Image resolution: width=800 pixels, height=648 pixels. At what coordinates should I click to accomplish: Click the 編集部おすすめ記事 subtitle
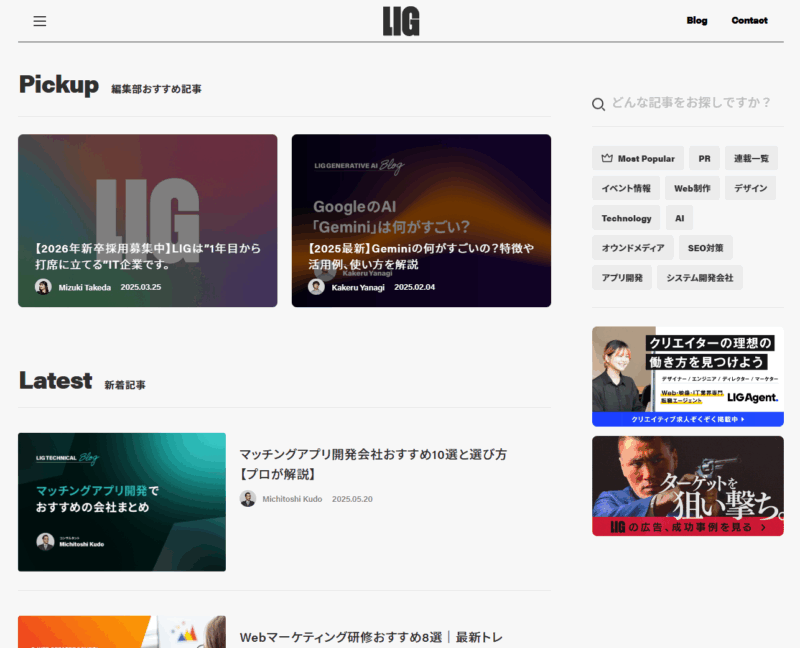[x=156, y=89]
